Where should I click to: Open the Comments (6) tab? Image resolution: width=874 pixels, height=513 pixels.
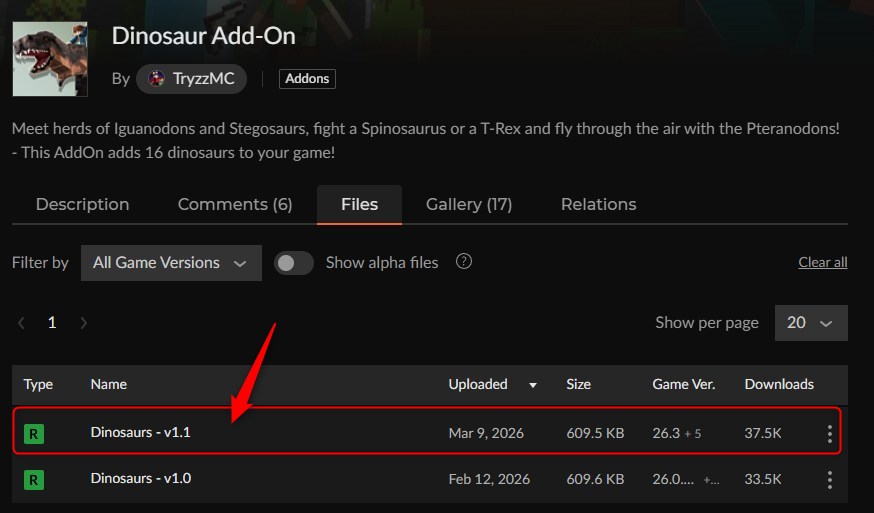235,204
